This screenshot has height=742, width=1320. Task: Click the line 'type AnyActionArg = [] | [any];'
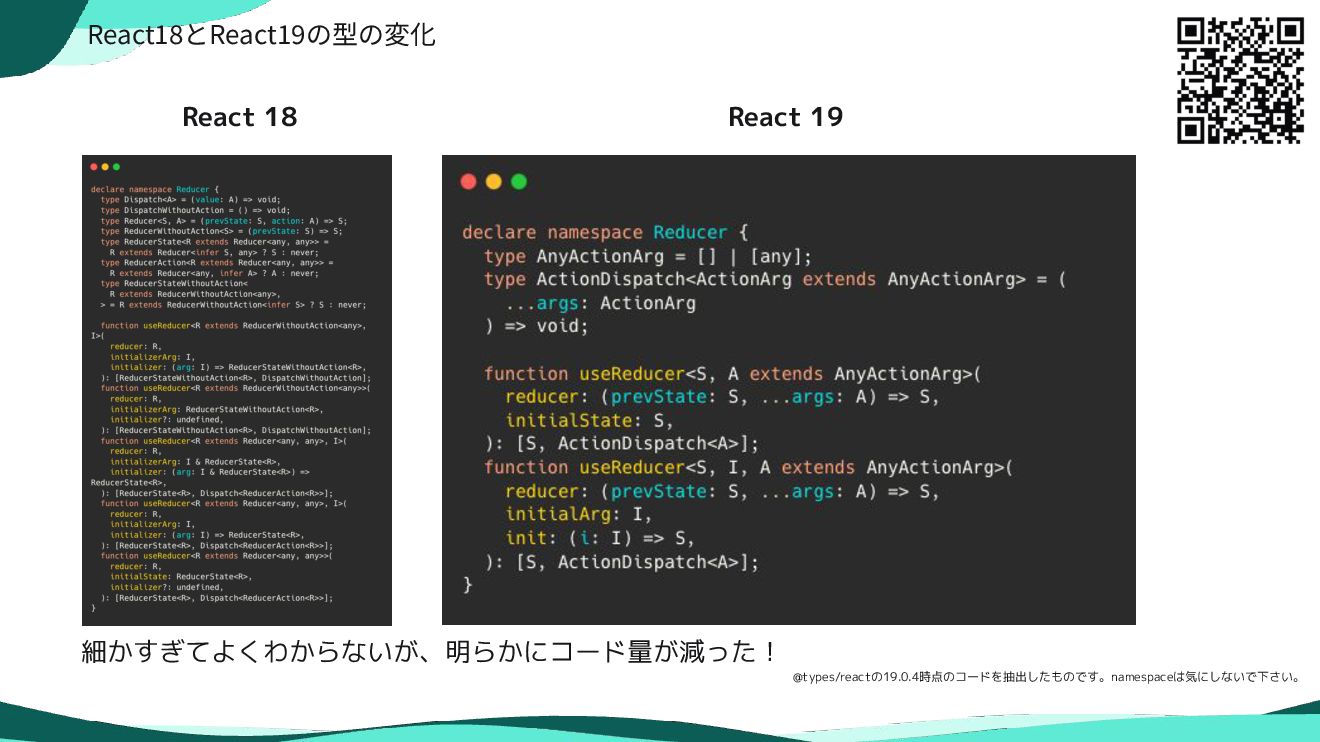[647, 256]
